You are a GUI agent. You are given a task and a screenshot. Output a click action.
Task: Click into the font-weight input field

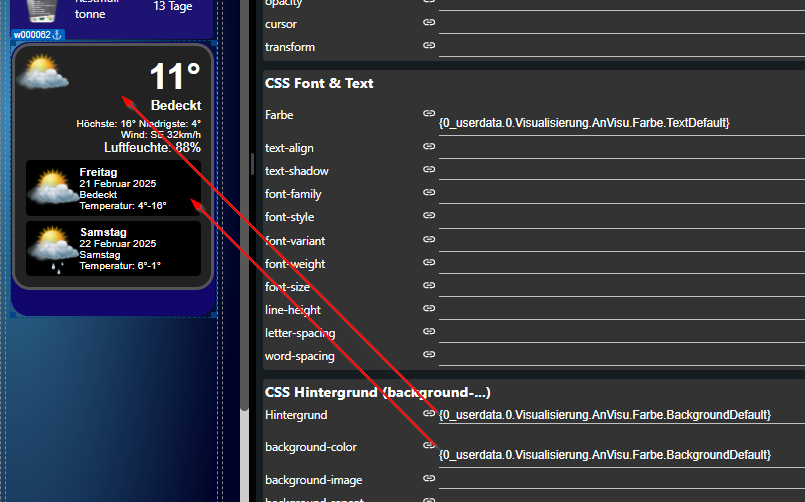click(622, 264)
